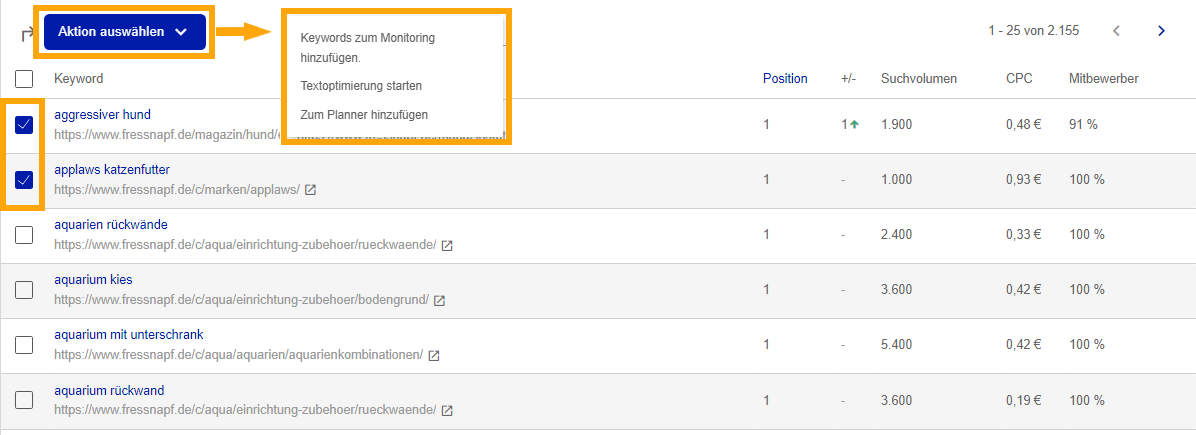Tick the aquarium kies row checkbox
The width and height of the screenshot is (1196, 435).
[24, 290]
